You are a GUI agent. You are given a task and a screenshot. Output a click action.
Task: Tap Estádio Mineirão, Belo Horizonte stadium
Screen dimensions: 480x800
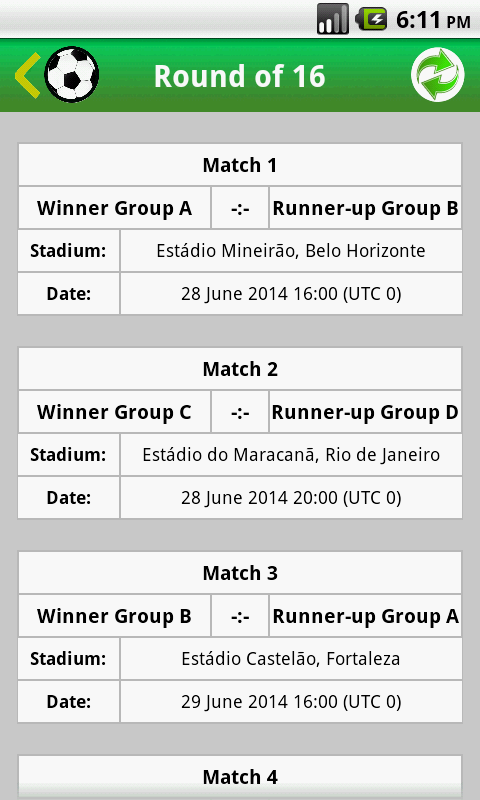(291, 251)
